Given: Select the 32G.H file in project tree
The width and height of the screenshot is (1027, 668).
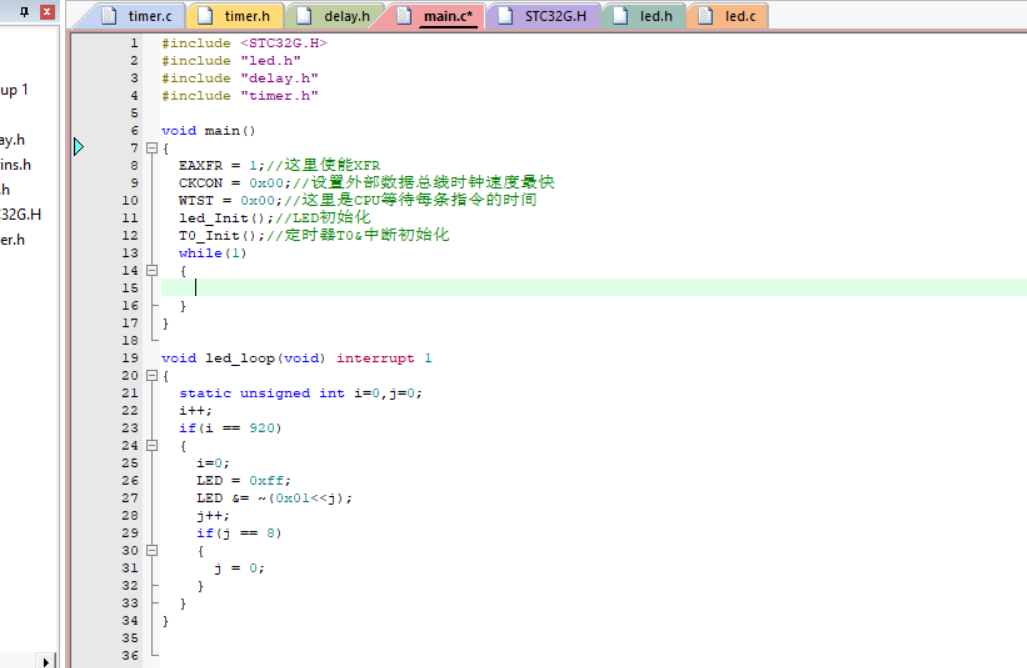Looking at the screenshot, I should 21,214.
